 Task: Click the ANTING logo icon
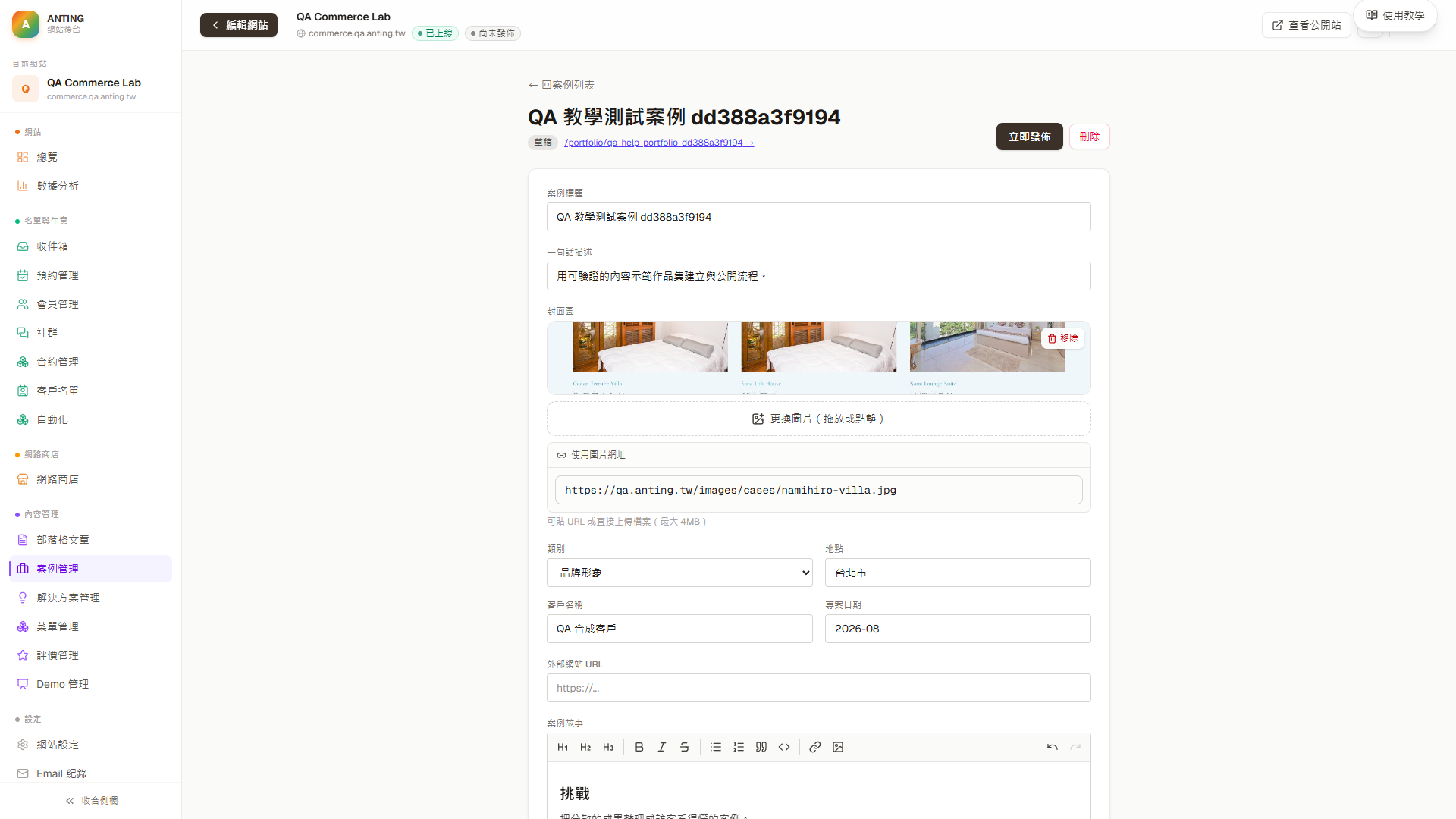click(26, 24)
